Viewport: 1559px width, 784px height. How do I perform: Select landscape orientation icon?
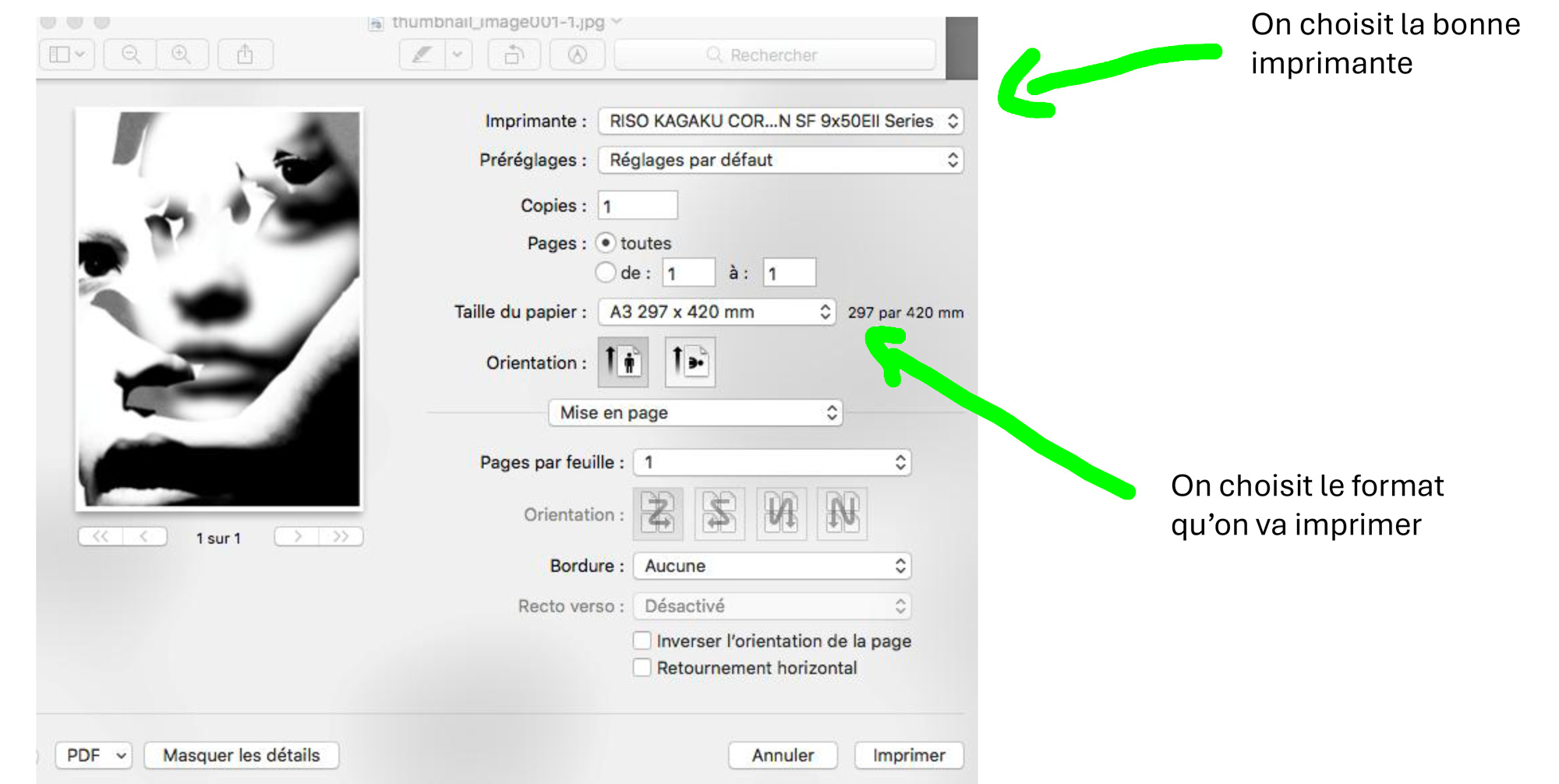point(689,362)
